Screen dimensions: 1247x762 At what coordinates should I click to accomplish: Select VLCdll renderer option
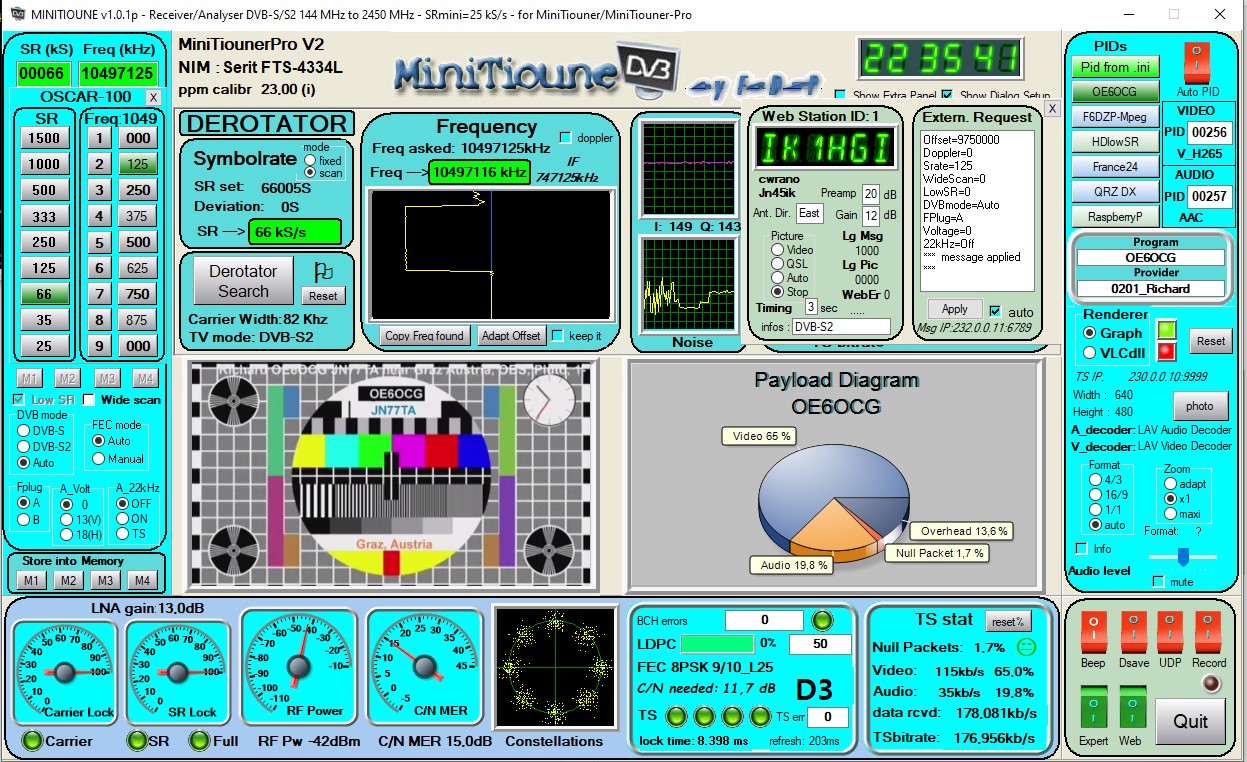pos(1090,352)
